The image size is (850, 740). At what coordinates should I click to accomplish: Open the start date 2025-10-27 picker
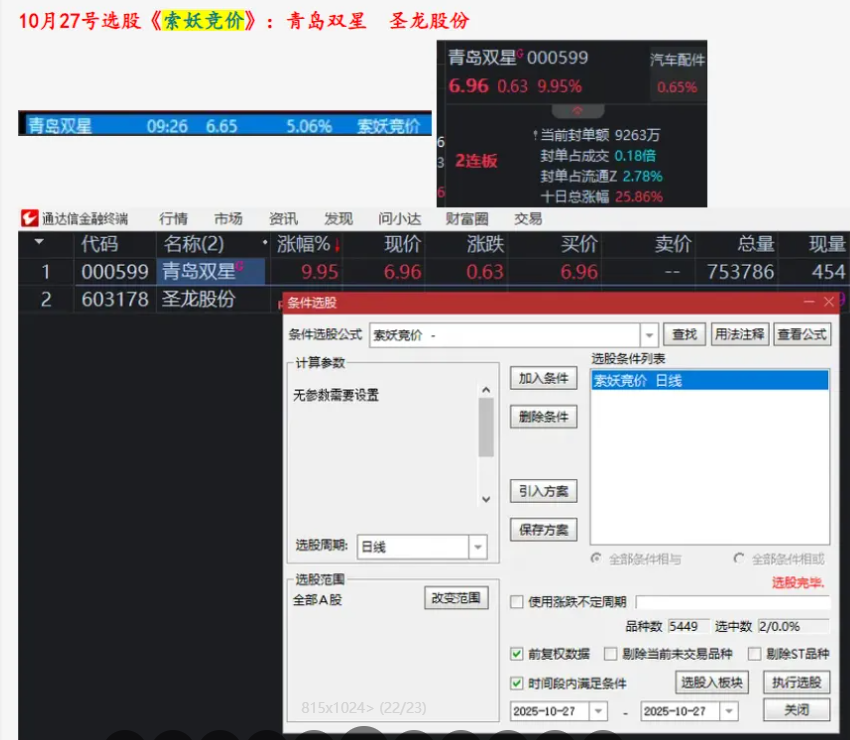coord(598,711)
